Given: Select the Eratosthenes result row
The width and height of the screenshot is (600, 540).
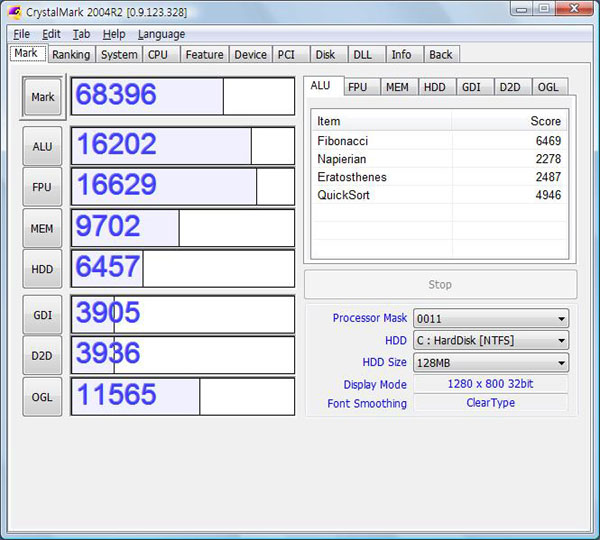Looking at the screenshot, I should (439, 177).
